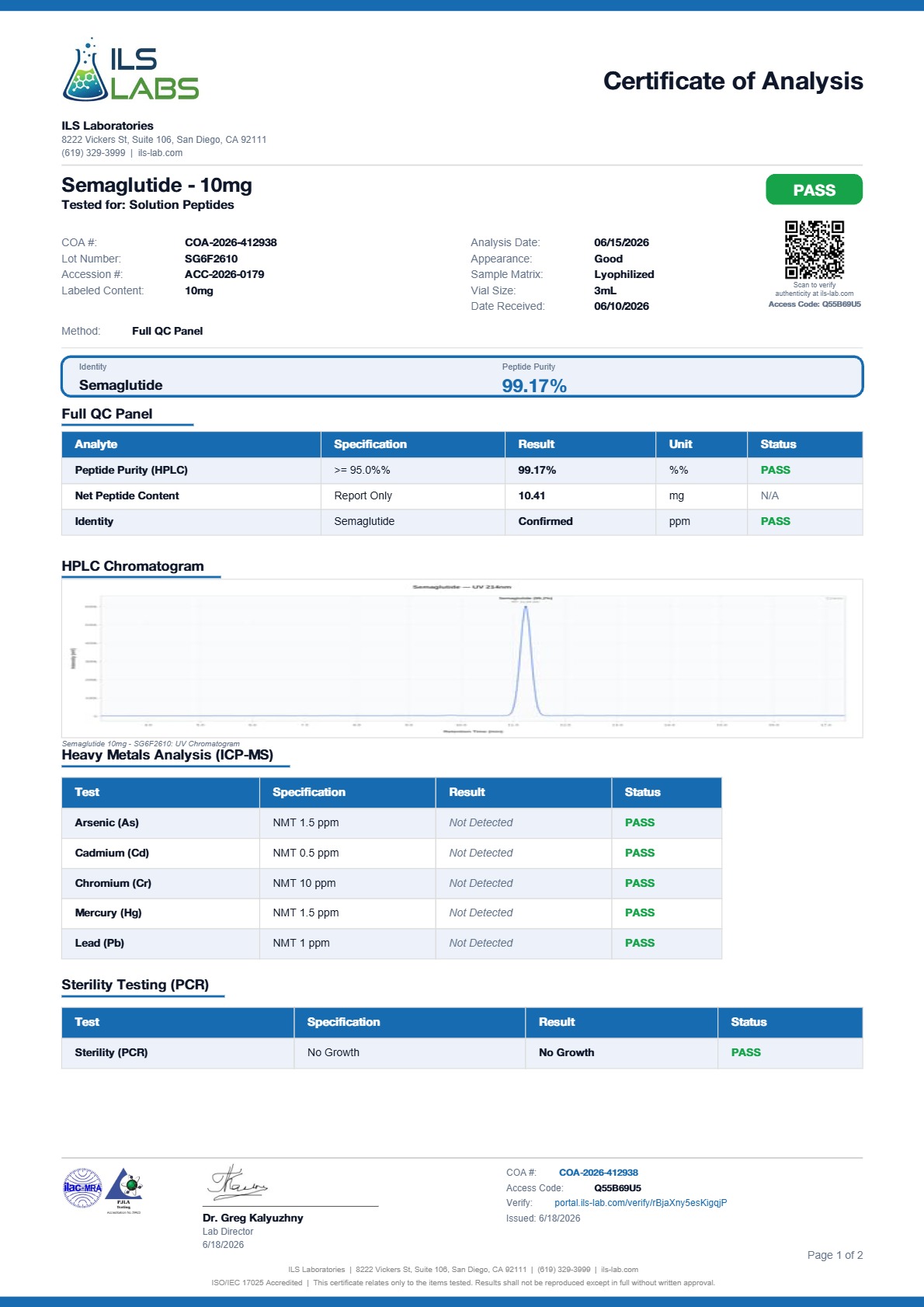Click the Heavy Metals Analysis (ICP-MS) heading

[168, 755]
